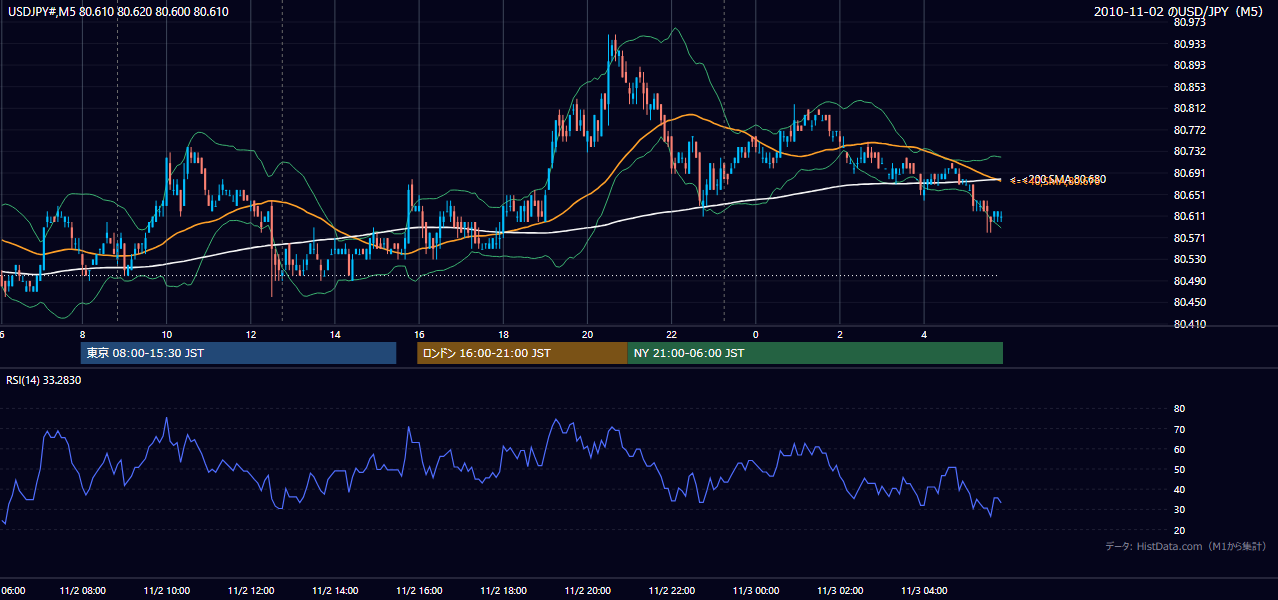Click the 80.490 price axis label
Image resolution: width=1278 pixels, height=600 pixels.
(x=1190, y=281)
